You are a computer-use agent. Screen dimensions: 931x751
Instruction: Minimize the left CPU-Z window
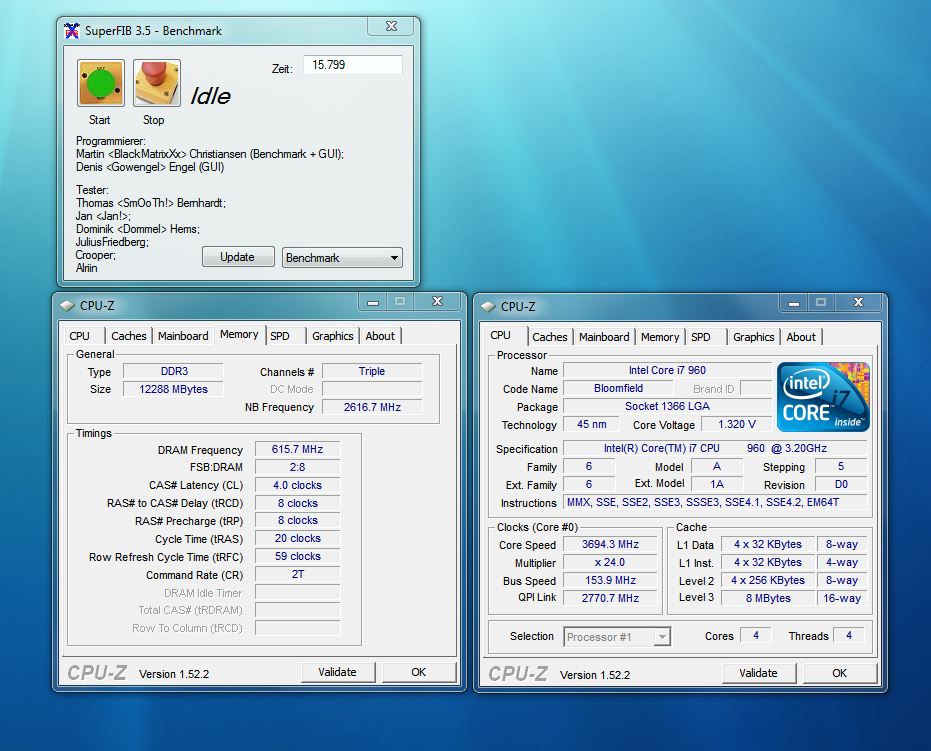point(373,302)
